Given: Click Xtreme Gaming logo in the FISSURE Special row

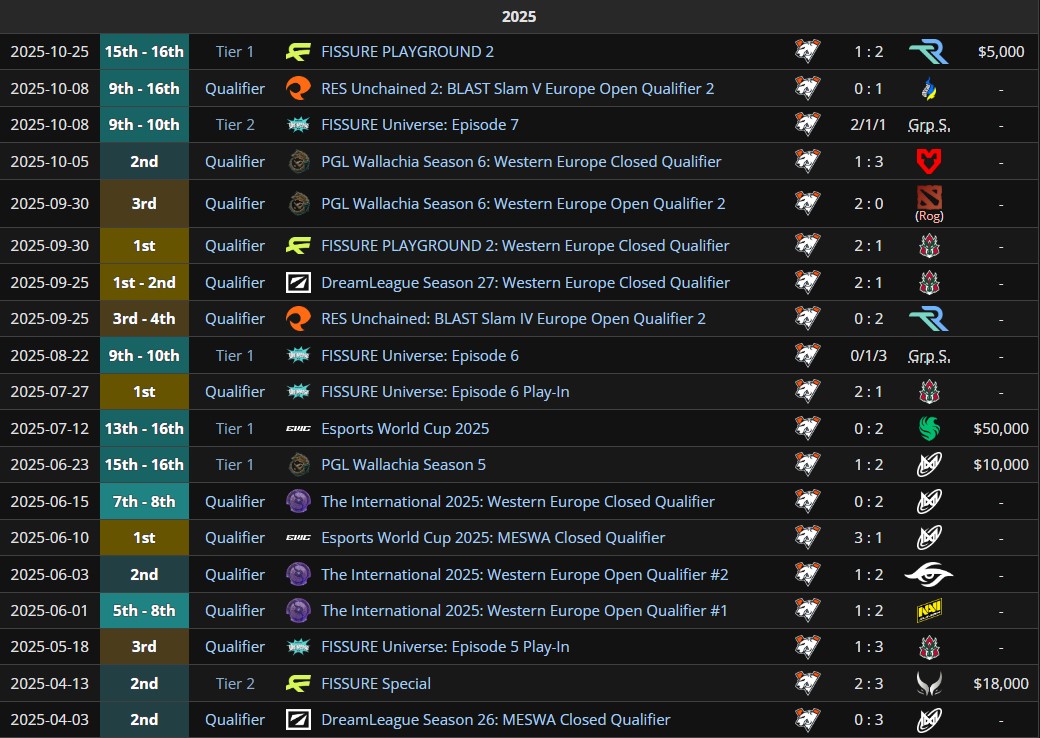Looking at the screenshot, I should 928,683.
